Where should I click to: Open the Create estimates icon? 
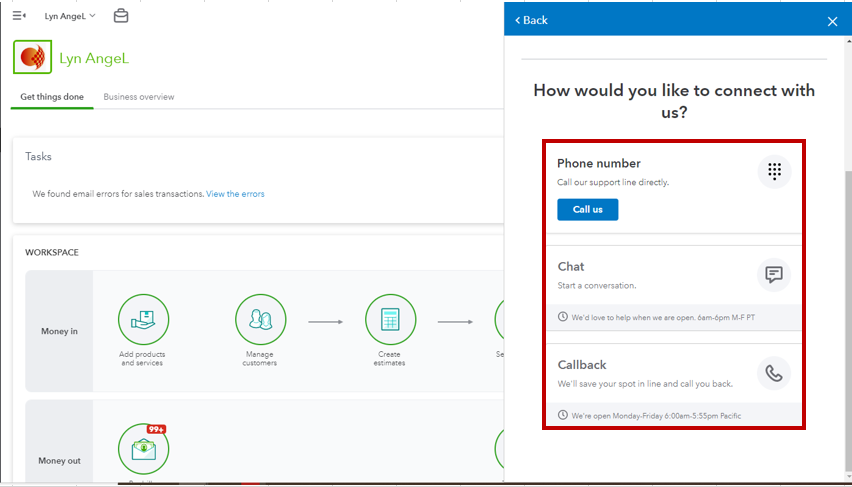click(x=390, y=320)
